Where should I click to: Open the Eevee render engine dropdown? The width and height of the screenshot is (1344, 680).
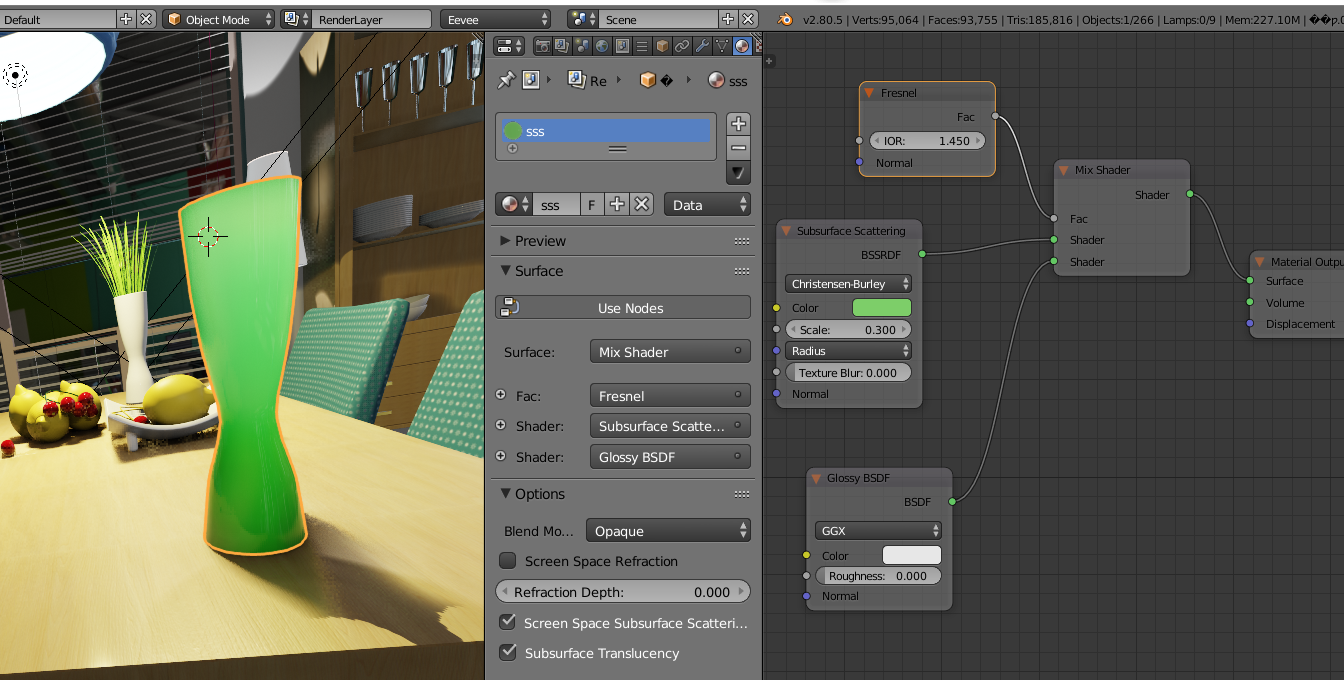pos(496,19)
